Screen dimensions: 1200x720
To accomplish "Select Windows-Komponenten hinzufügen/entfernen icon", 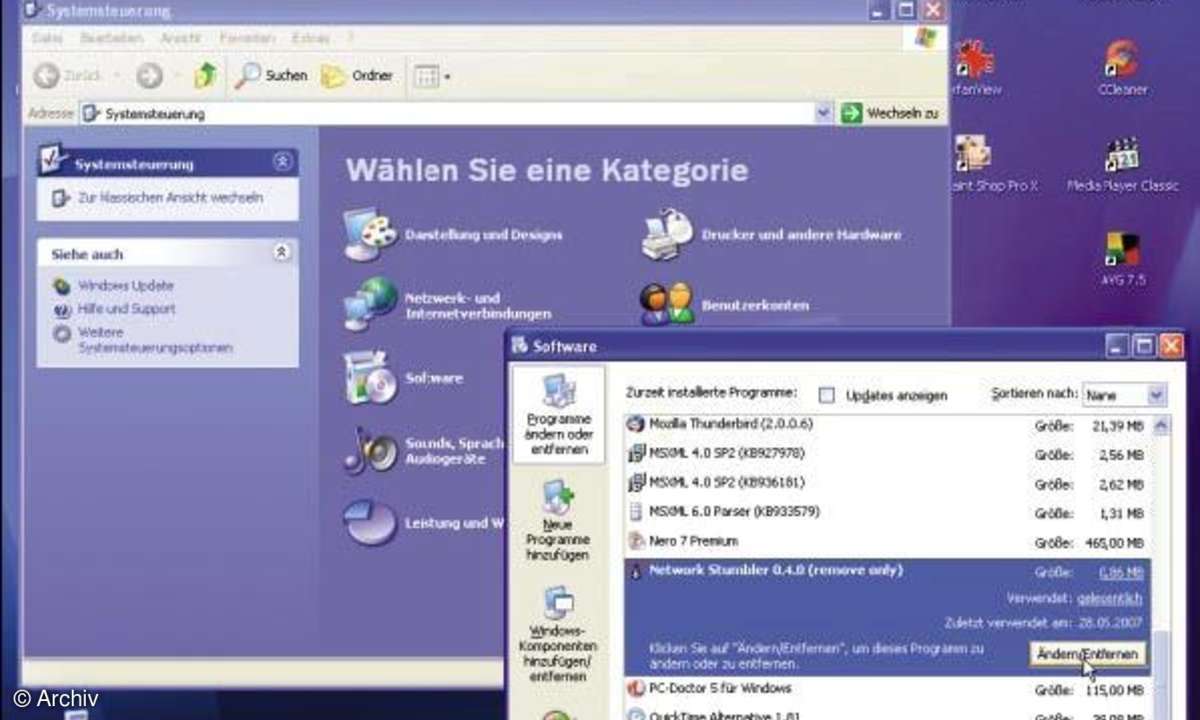I will coord(558,633).
